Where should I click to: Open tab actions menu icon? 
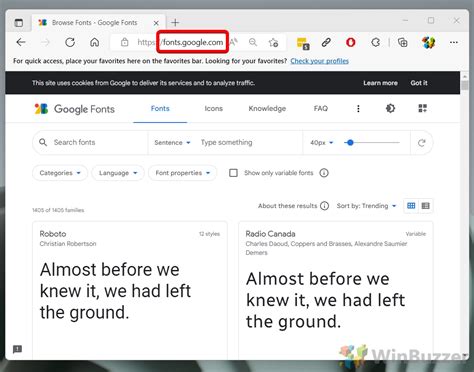click(19, 23)
